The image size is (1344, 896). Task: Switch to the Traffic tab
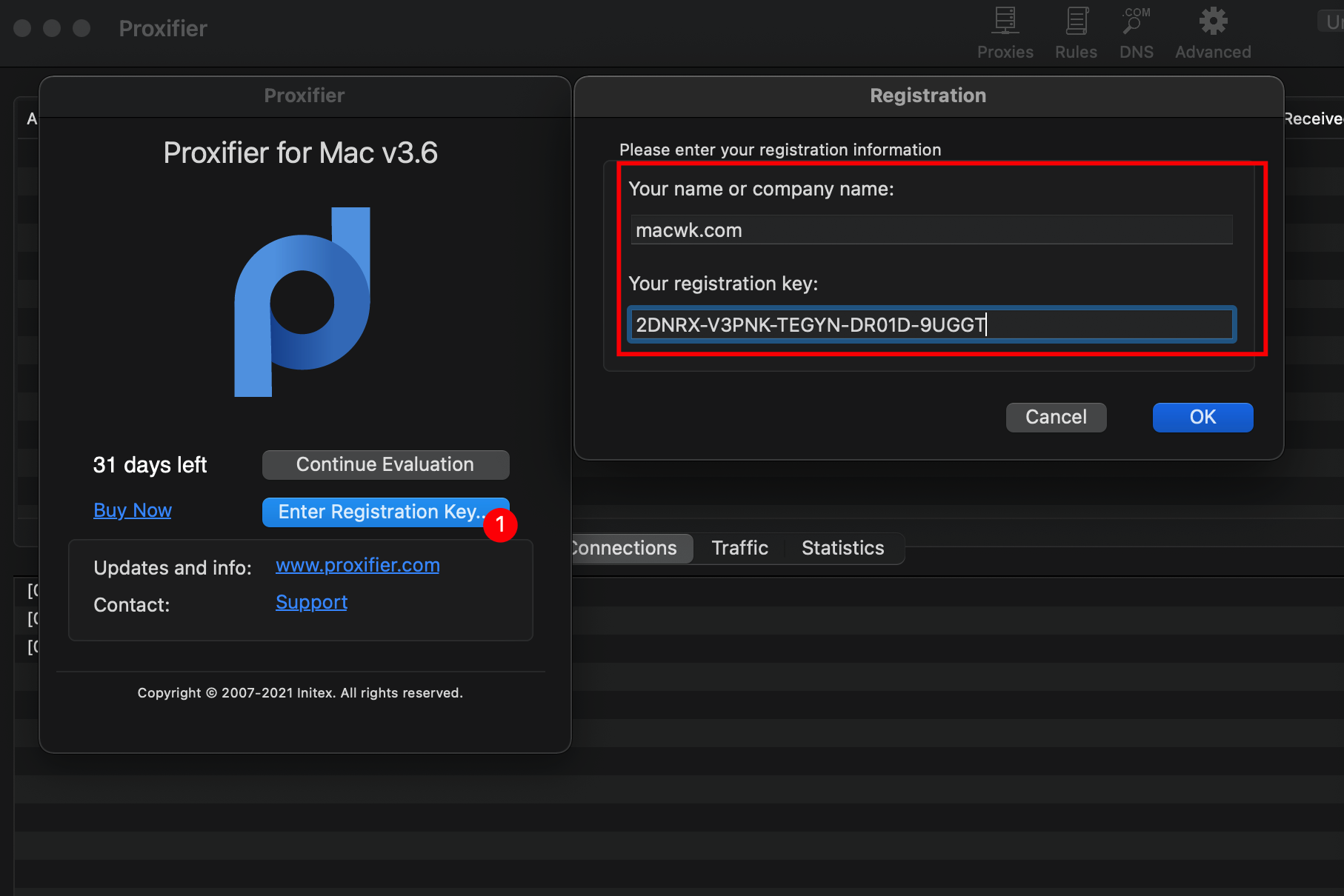(739, 548)
